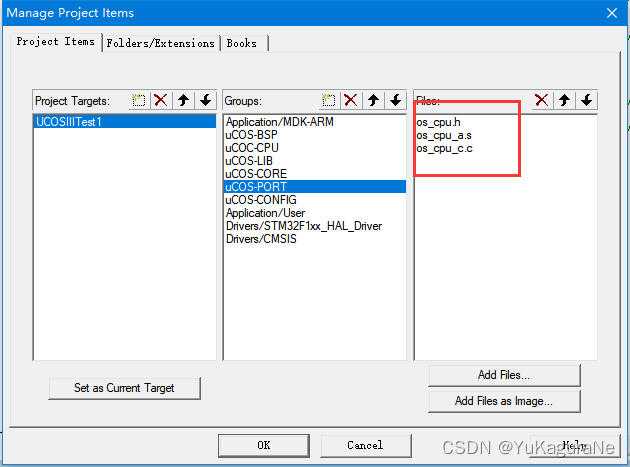Select the Application/User group
Viewport: 630px width, 467px height.
pyautogui.click(x=315, y=213)
